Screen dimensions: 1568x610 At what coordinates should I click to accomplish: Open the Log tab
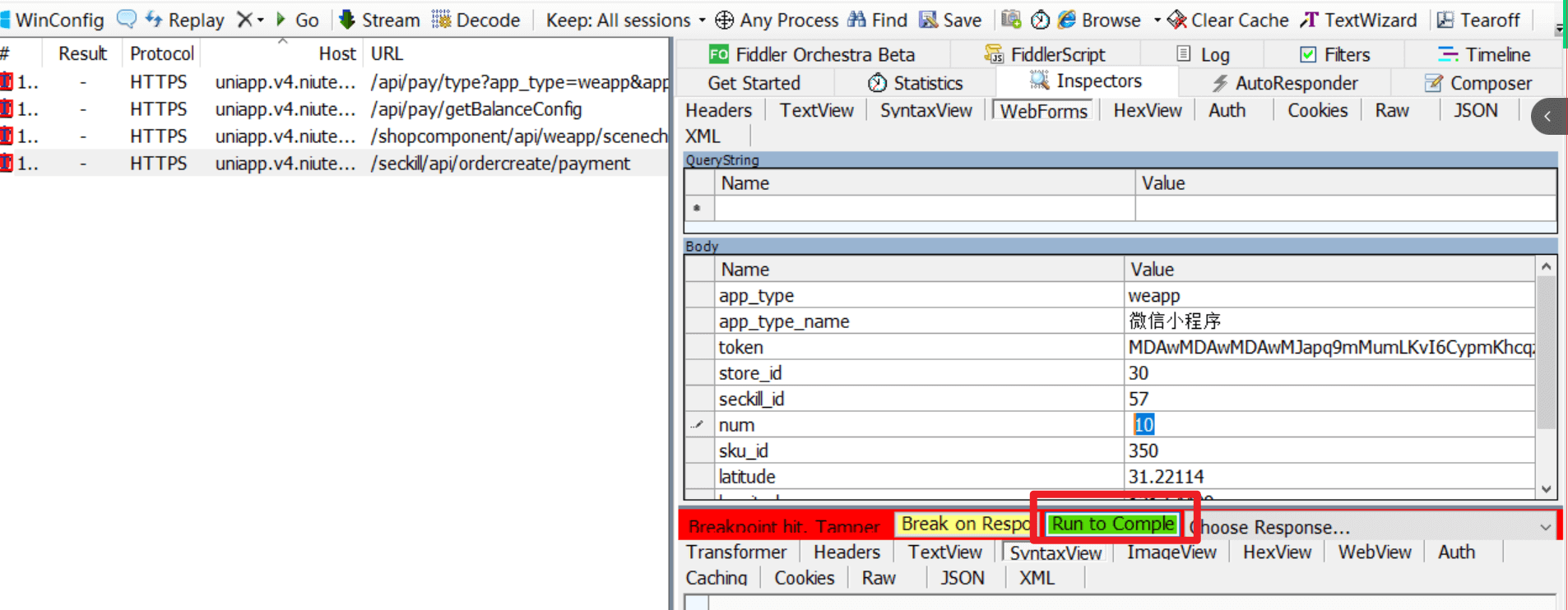click(x=1203, y=55)
